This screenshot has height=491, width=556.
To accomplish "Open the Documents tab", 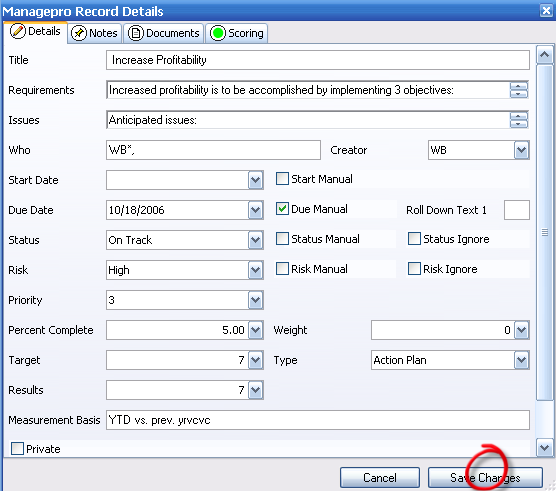I will 163,33.
